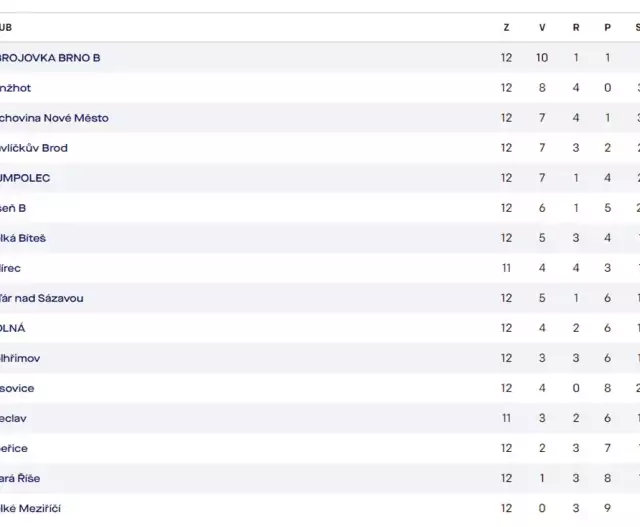The height and width of the screenshot is (527, 640).
Task: Click the OLNÁ club name
Action: point(12,328)
